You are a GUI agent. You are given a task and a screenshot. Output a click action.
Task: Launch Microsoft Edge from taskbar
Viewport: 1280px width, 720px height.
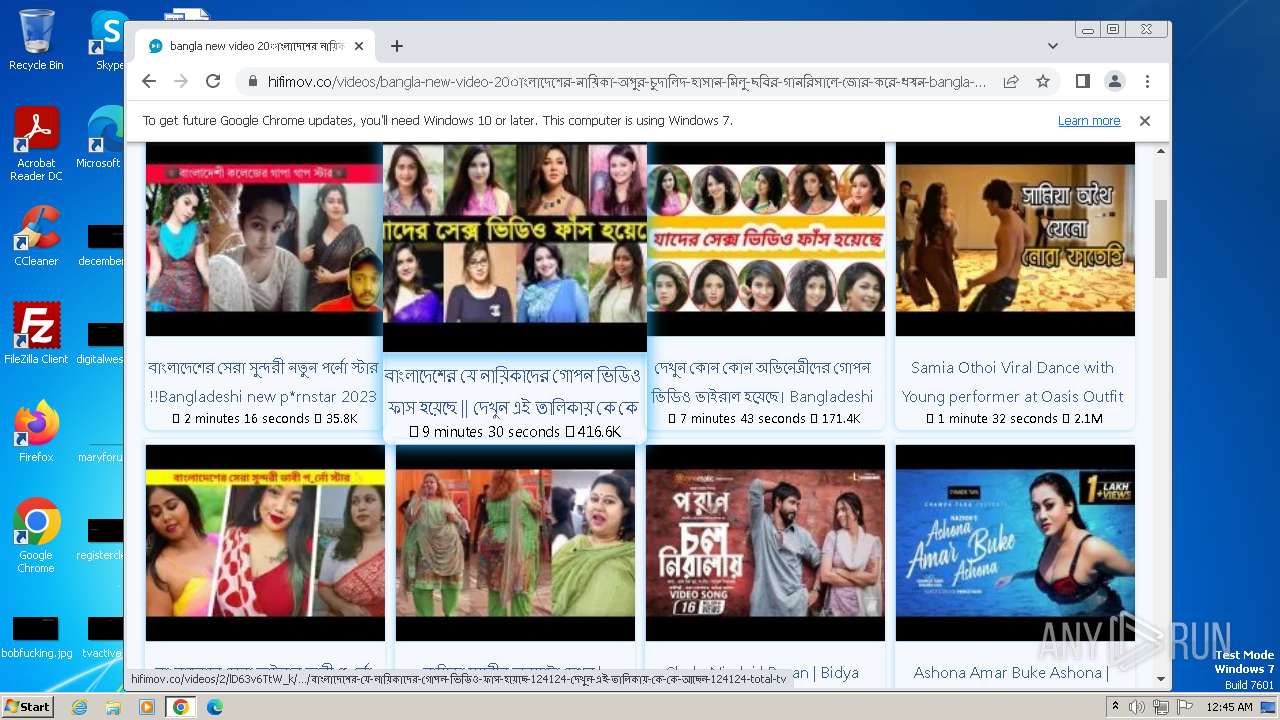(x=214, y=707)
